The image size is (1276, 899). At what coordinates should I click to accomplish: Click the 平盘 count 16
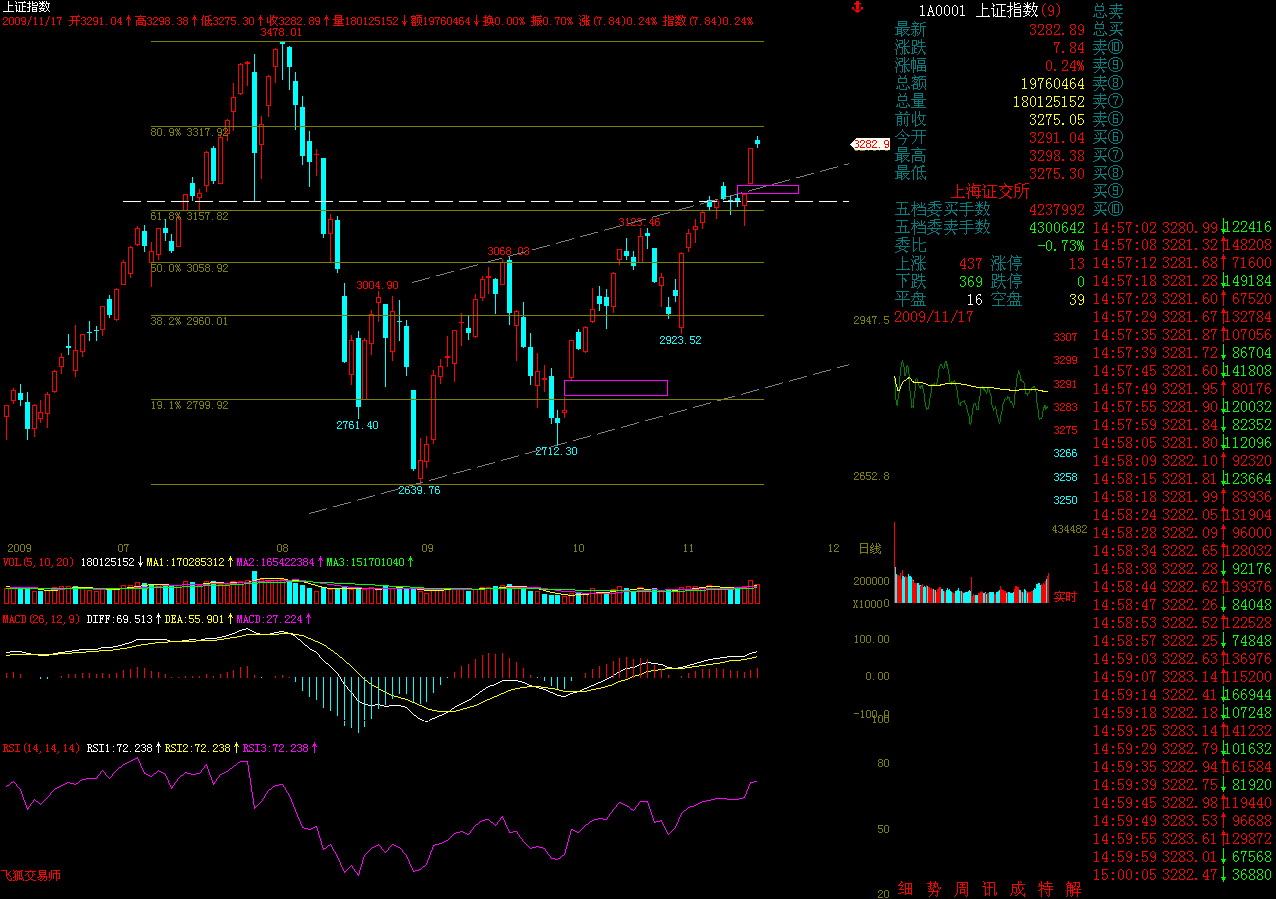[x=975, y=299]
